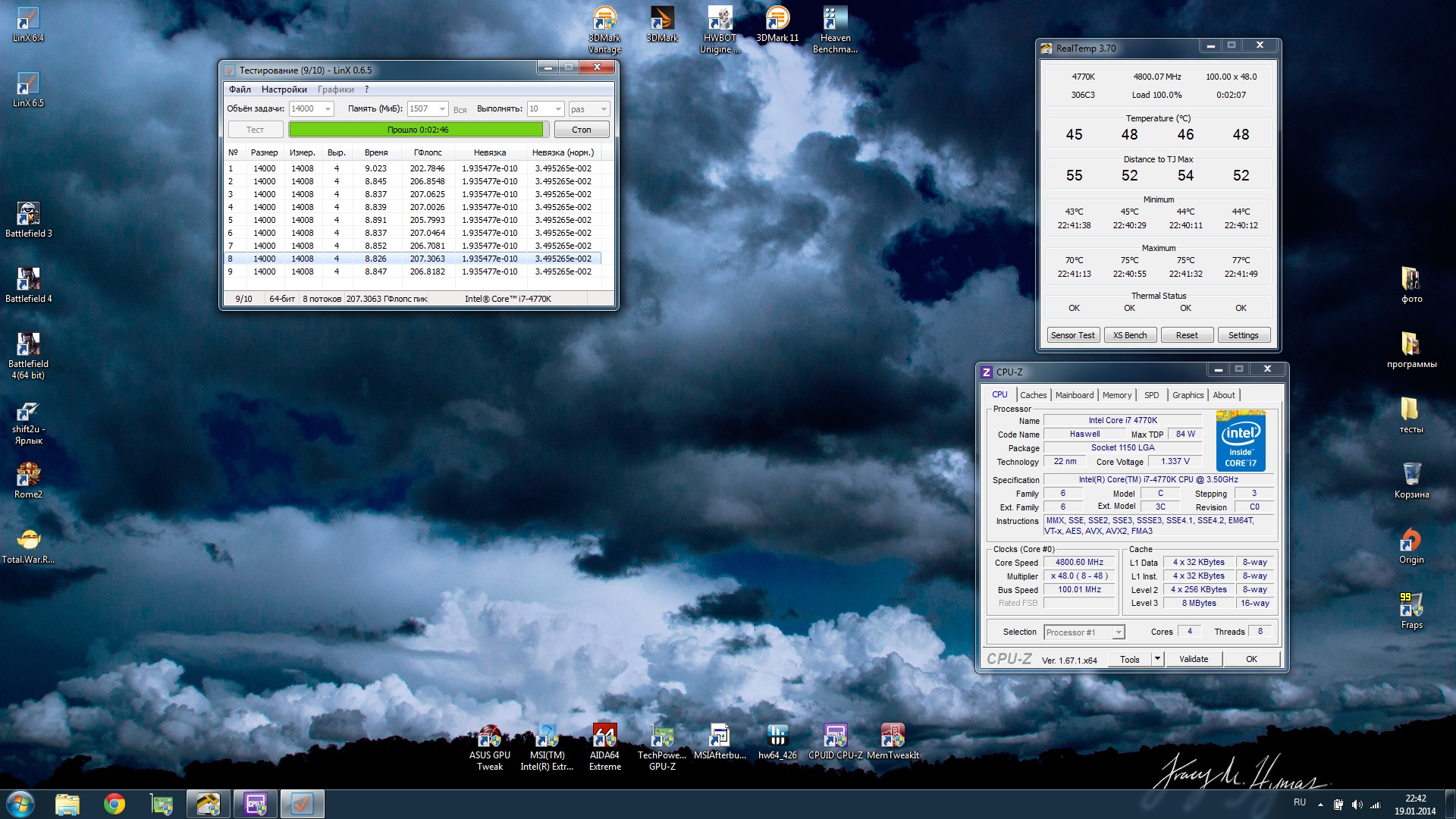Click the Sensor Test button in RealTemp
This screenshot has height=819, width=1456.
tap(1072, 335)
